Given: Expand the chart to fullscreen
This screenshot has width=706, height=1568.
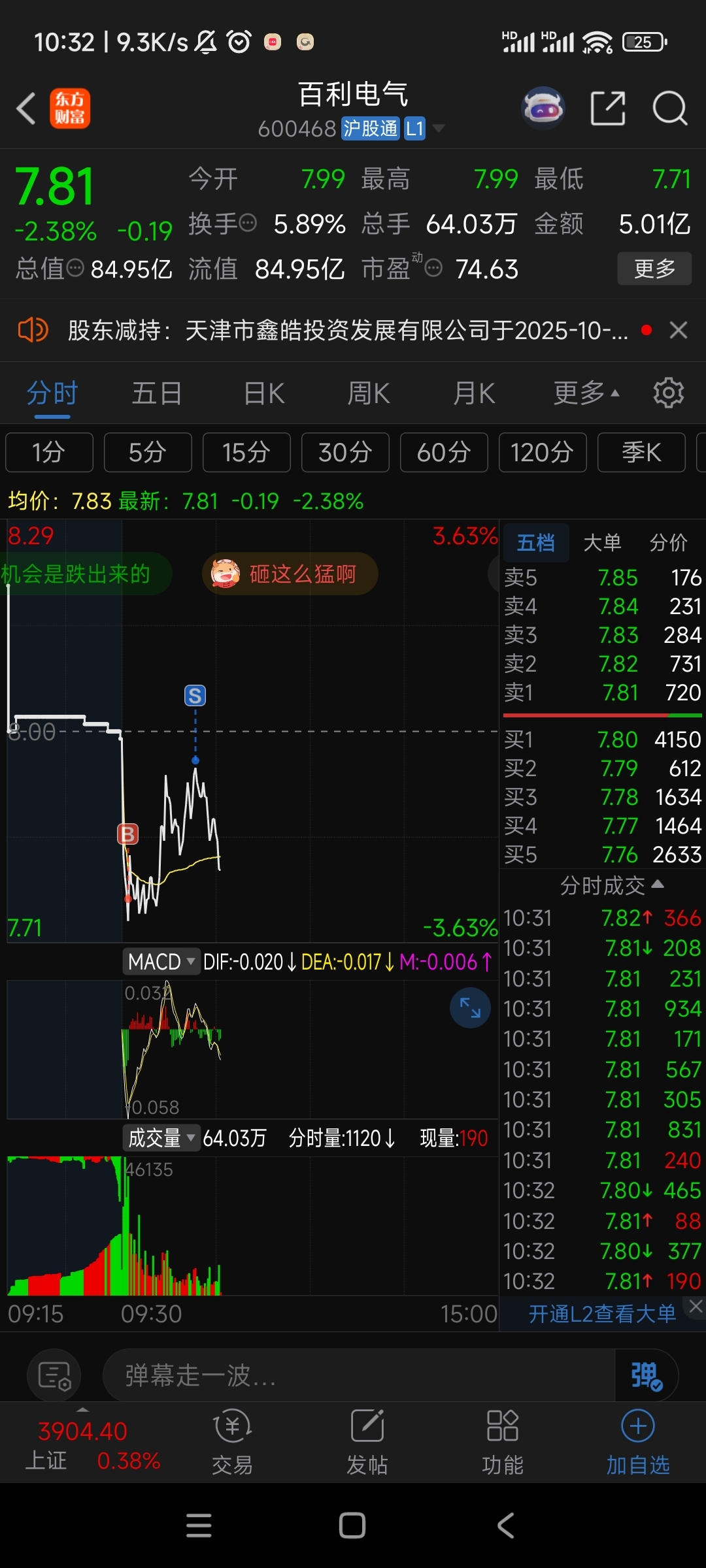Looking at the screenshot, I should pyautogui.click(x=470, y=1008).
